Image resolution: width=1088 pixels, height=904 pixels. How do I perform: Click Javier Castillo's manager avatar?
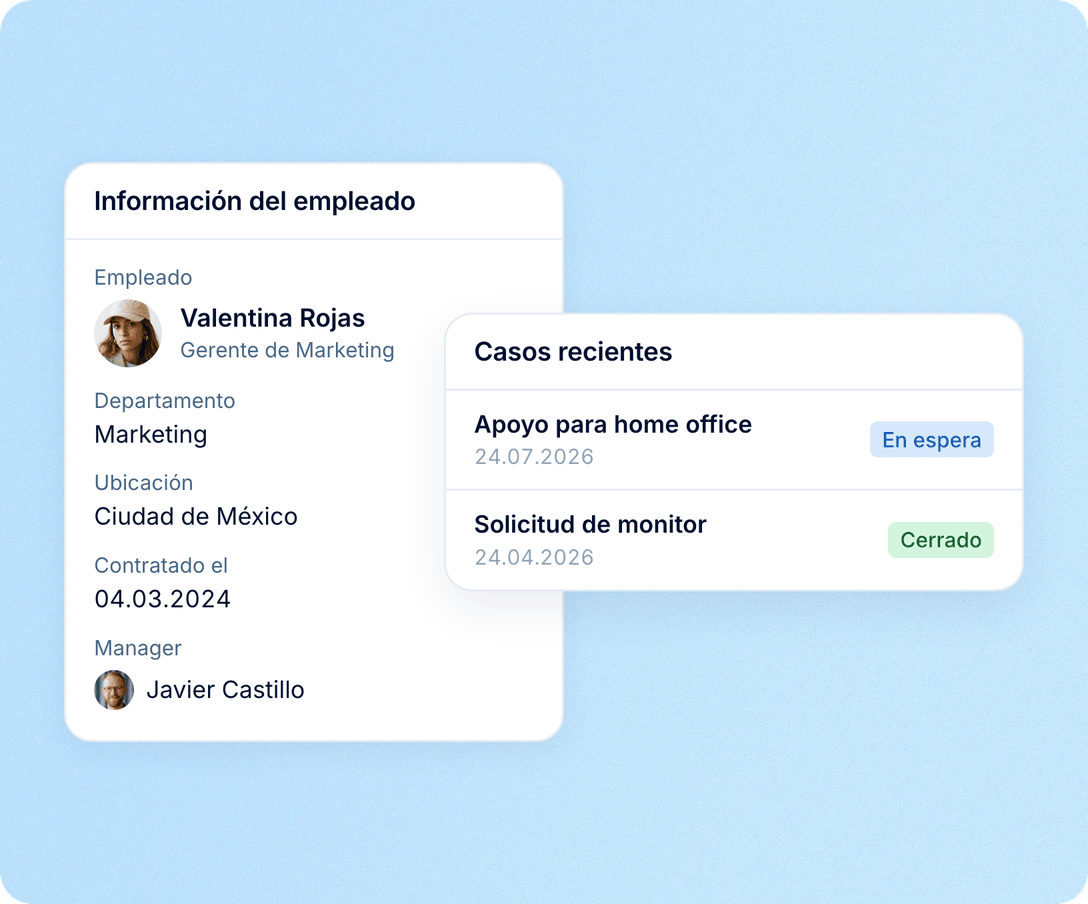(114, 690)
